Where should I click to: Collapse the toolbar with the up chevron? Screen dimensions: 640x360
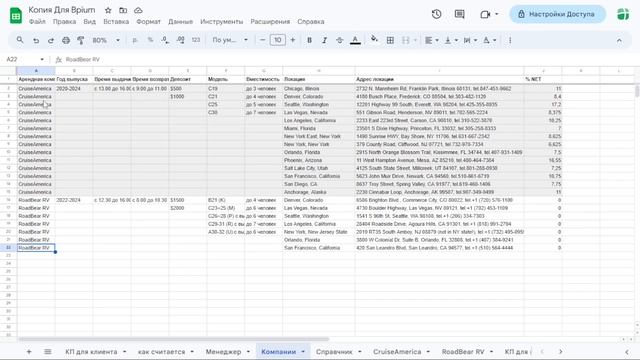pyautogui.click(x=619, y=40)
